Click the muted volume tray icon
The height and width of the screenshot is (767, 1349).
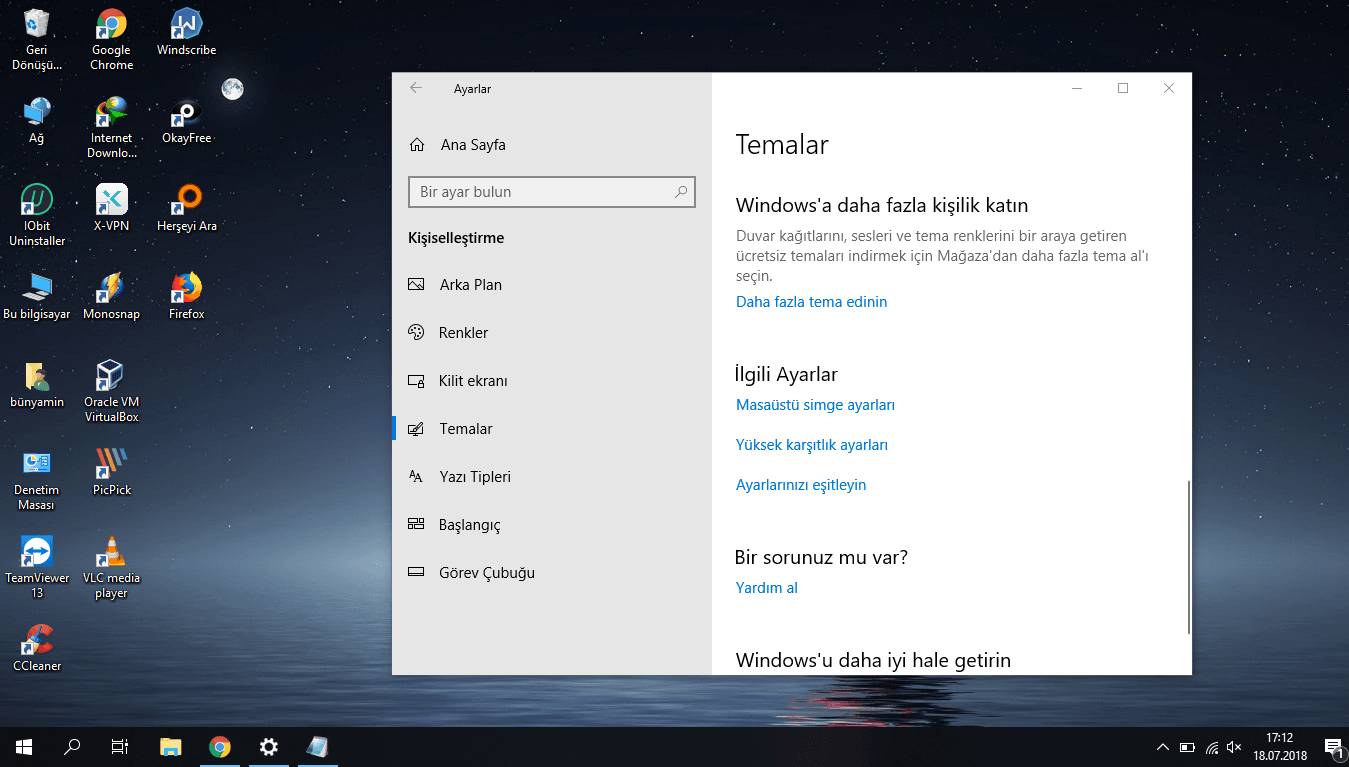(x=1235, y=747)
